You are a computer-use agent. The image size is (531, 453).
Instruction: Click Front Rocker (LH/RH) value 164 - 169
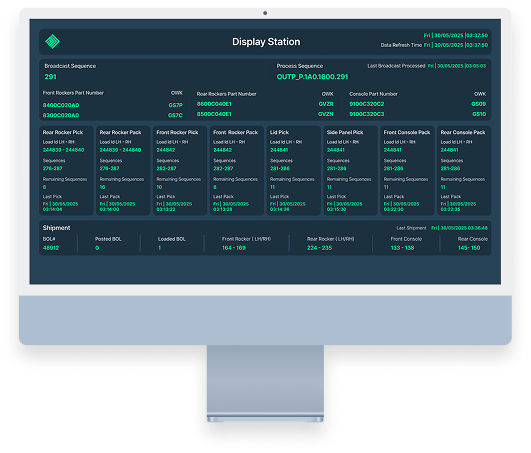234,248
